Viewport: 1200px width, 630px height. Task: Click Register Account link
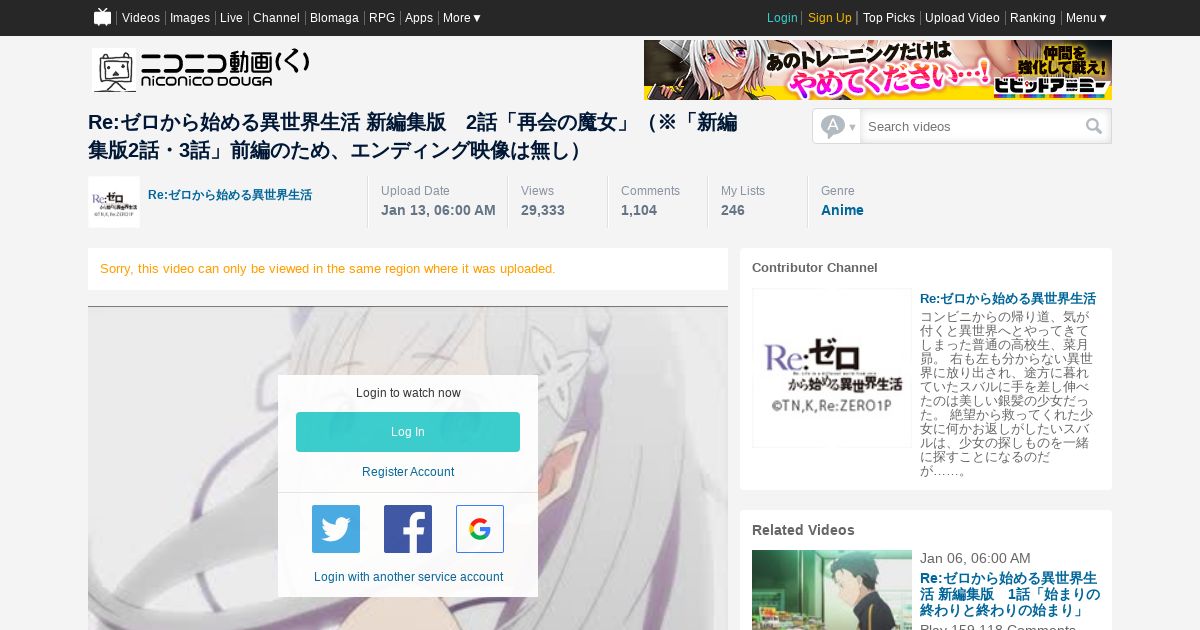tap(408, 472)
